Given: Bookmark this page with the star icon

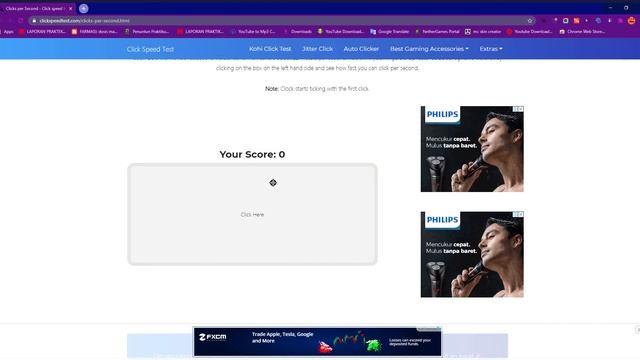Looking at the screenshot, I should [530, 20].
